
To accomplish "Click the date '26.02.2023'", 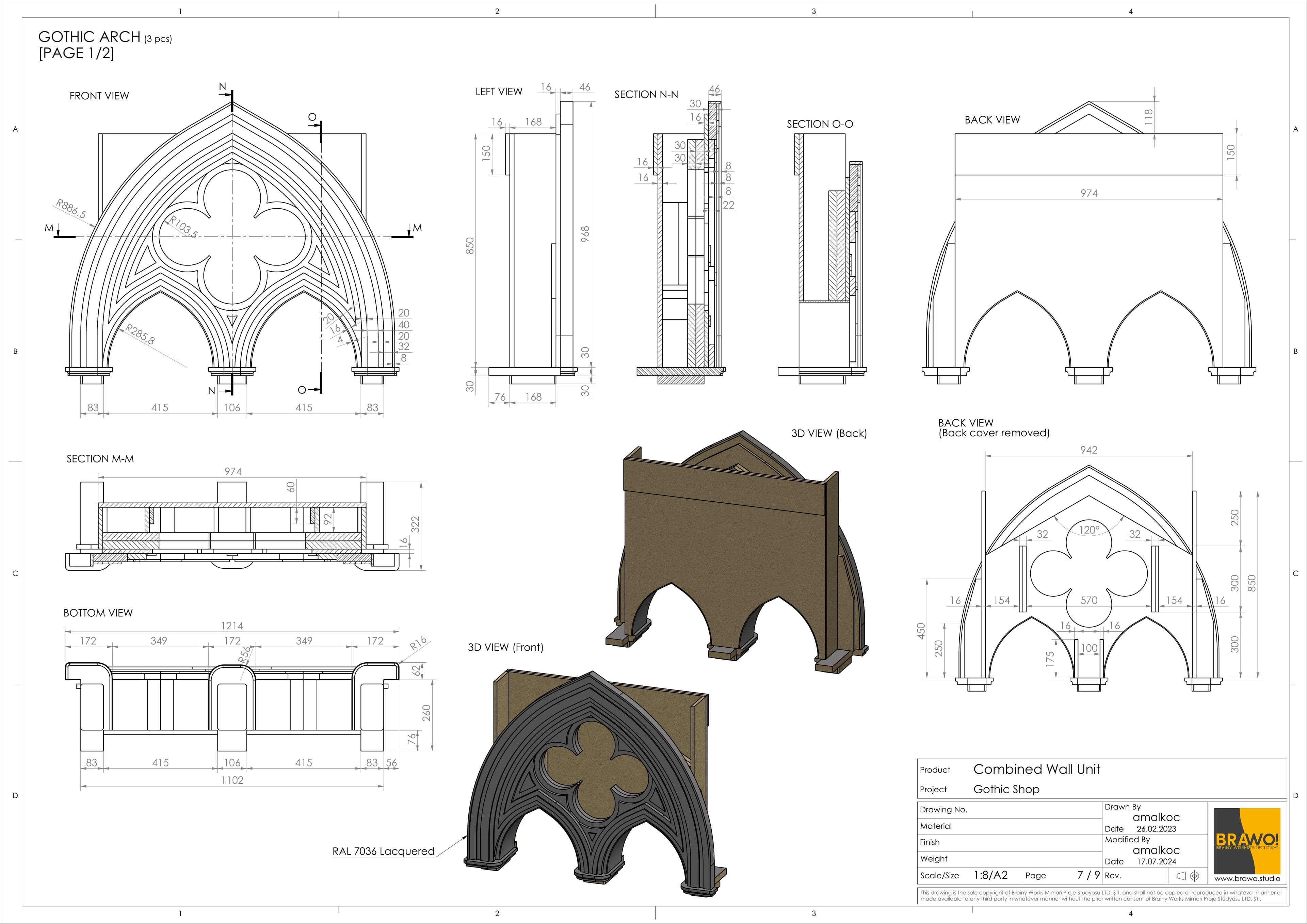I will pyautogui.click(x=1157, y=829).
